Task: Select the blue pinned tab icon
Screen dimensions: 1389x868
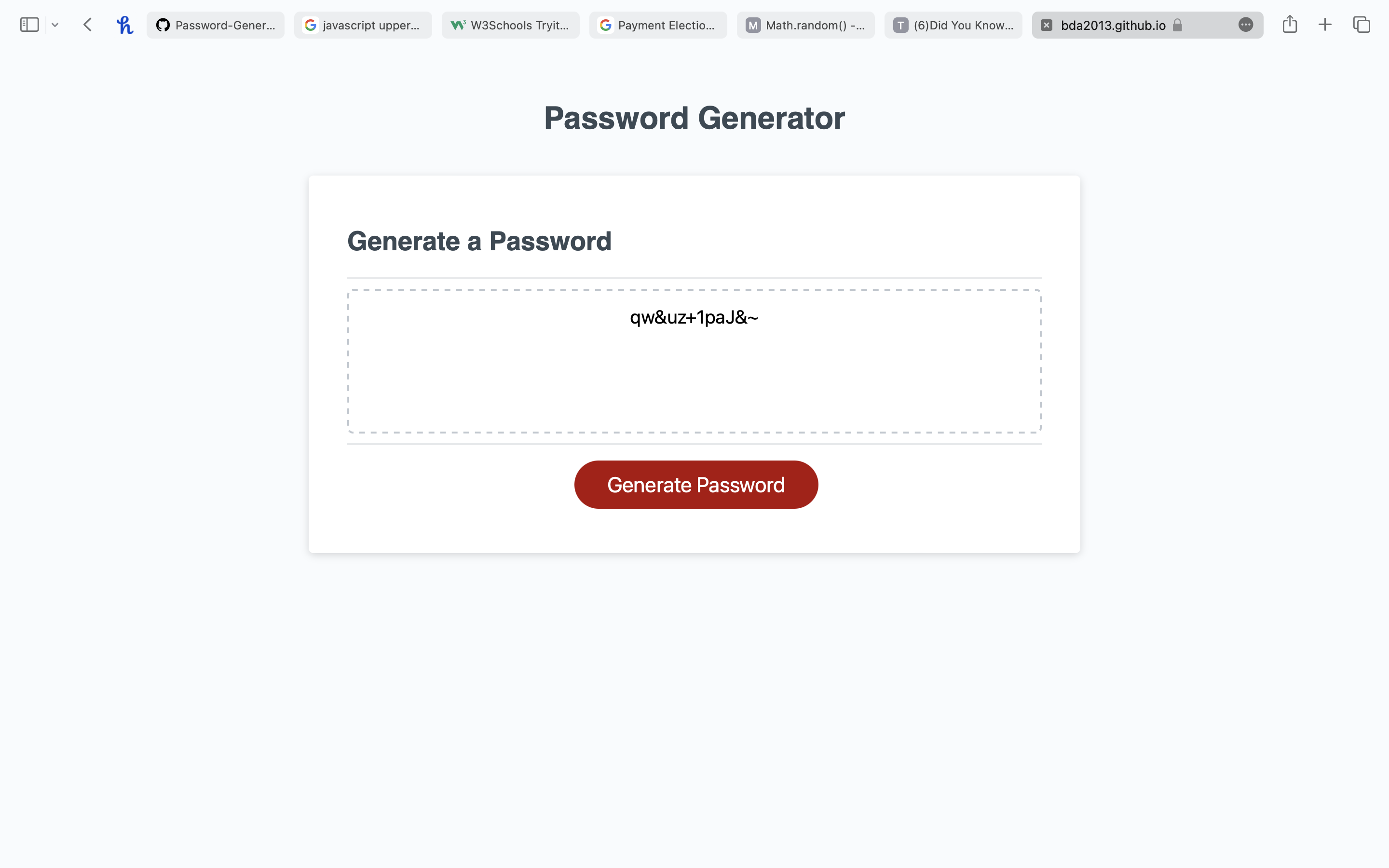Action: (124, 24)
